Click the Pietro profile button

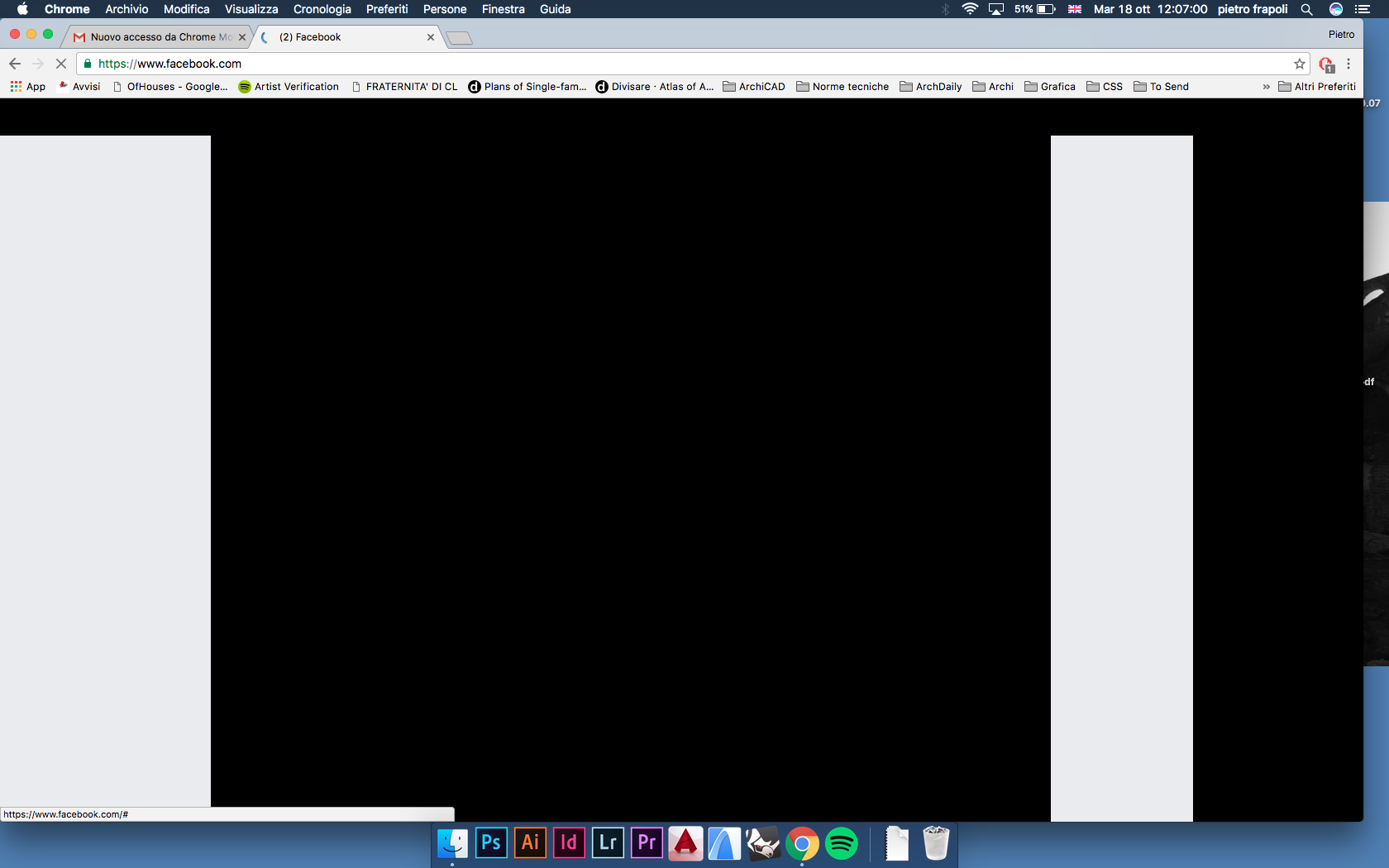1341,35
